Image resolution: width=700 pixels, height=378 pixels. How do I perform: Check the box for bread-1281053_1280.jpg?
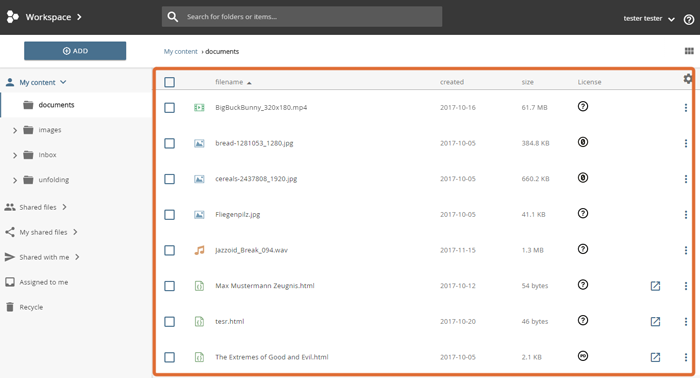(x=169, y=143)
